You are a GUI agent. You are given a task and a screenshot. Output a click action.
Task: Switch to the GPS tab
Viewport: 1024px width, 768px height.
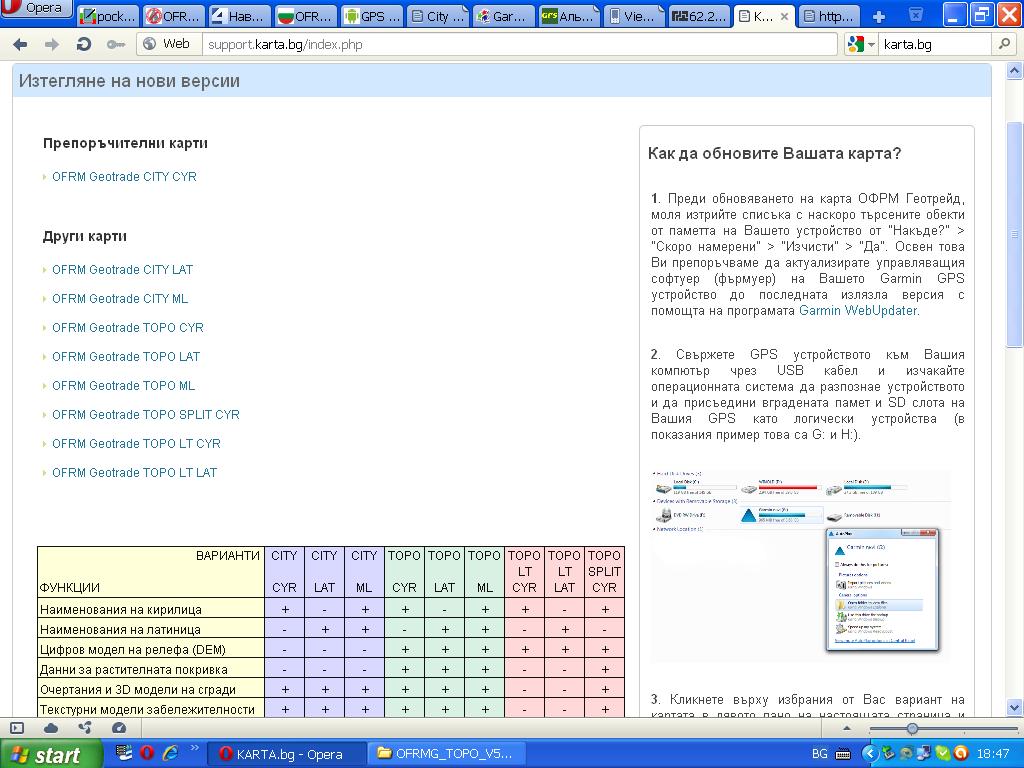pos(371,16)
